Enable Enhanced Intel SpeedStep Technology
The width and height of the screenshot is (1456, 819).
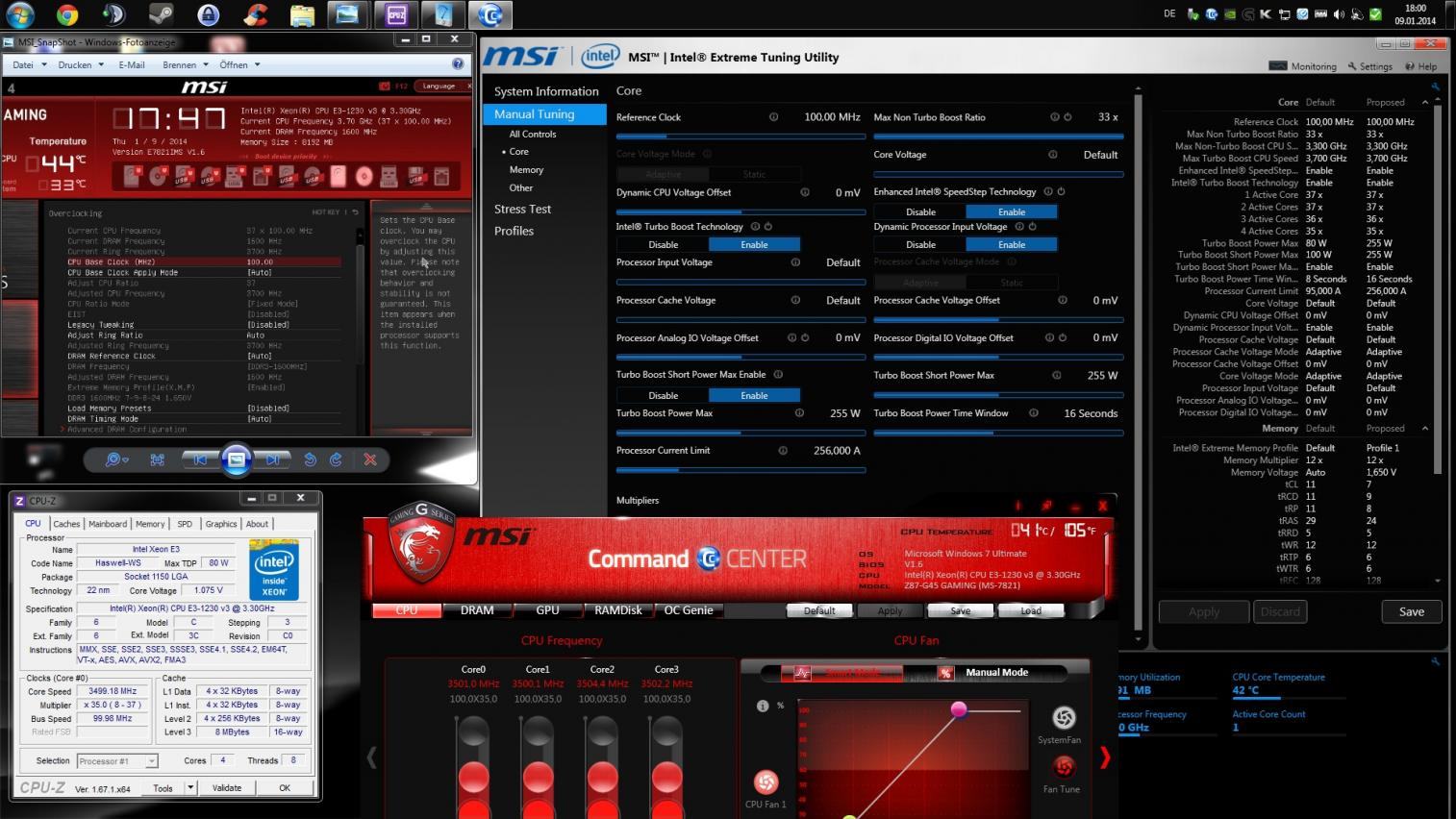[1011, 211]
